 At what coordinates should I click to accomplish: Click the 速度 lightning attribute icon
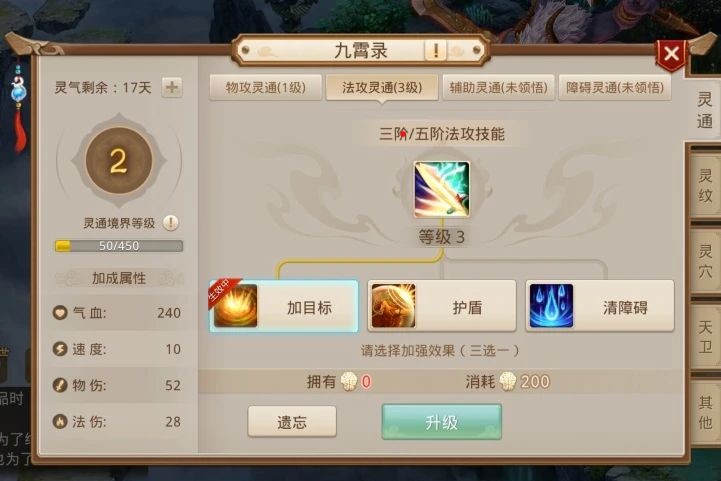(60, 349)
